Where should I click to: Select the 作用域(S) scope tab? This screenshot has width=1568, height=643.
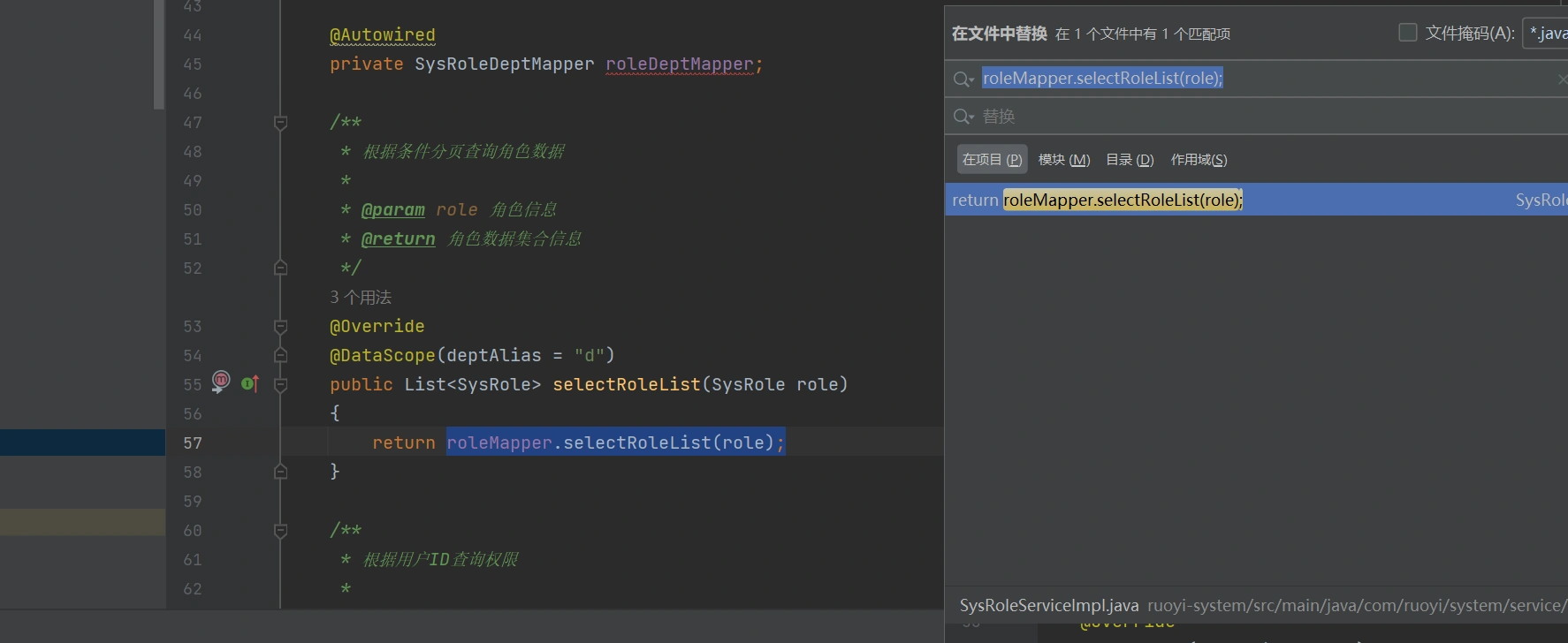click(1199, 160)
